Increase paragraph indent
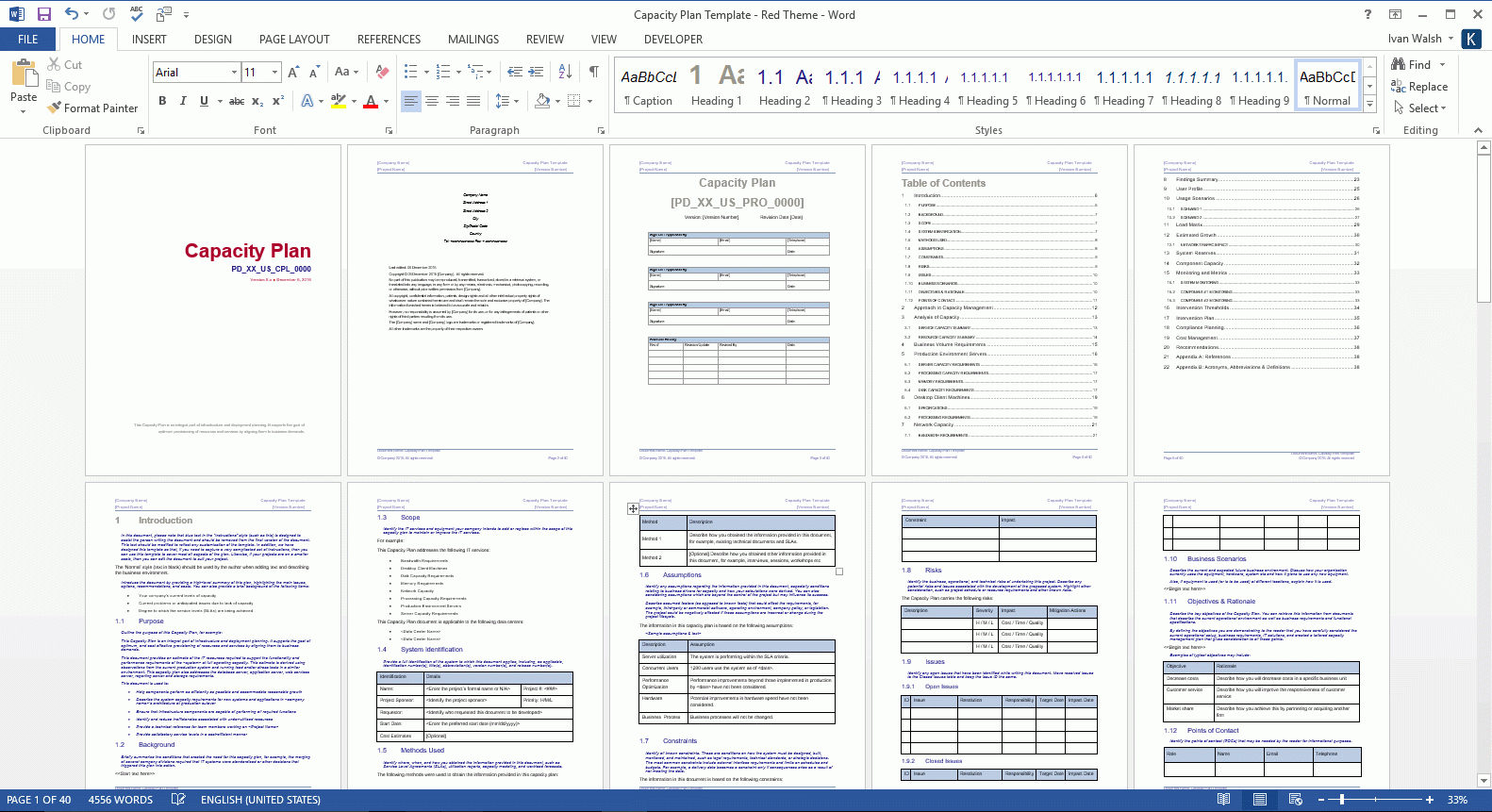 536,72
